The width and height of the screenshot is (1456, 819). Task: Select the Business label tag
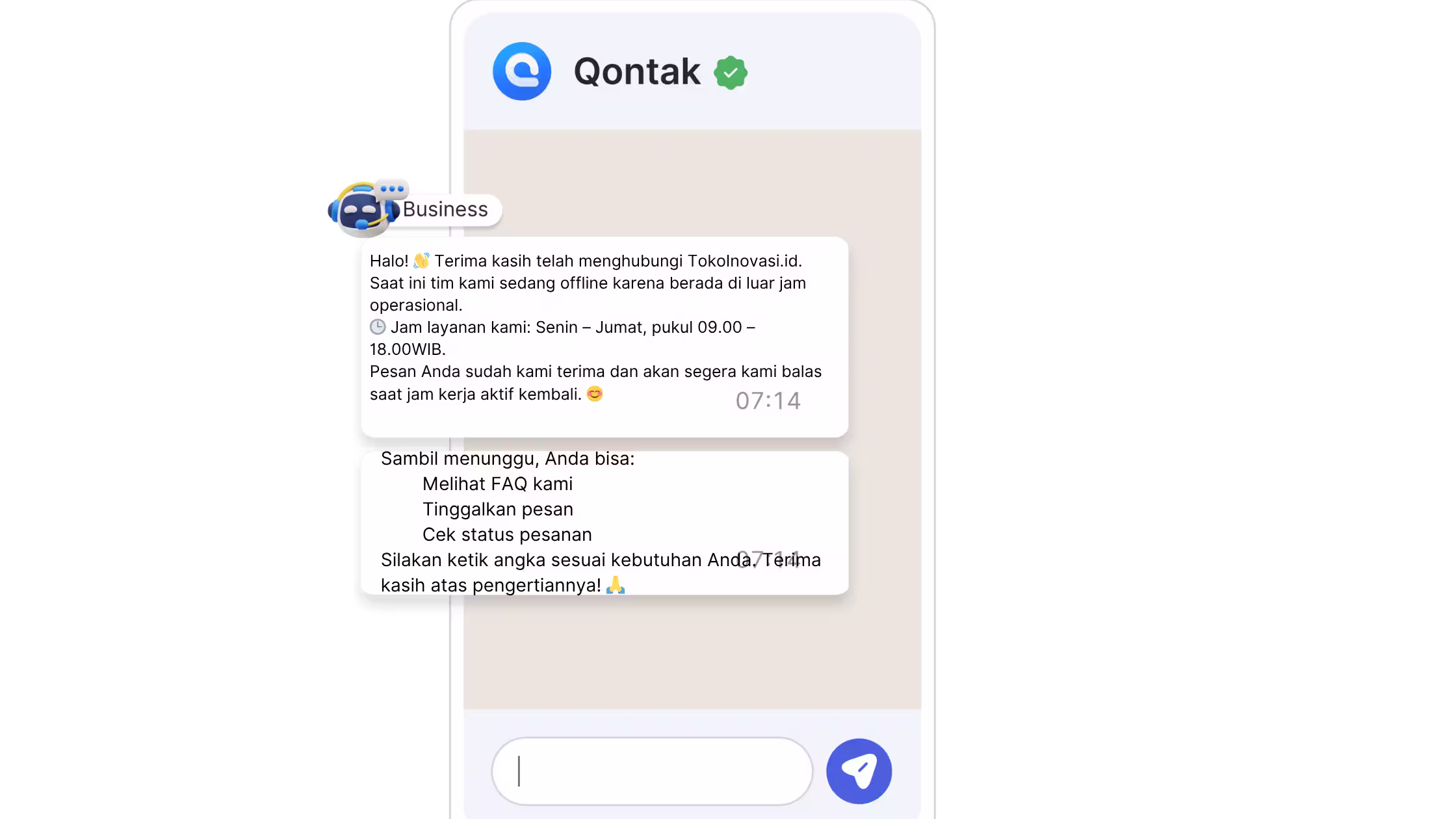(x=445, y=209)
